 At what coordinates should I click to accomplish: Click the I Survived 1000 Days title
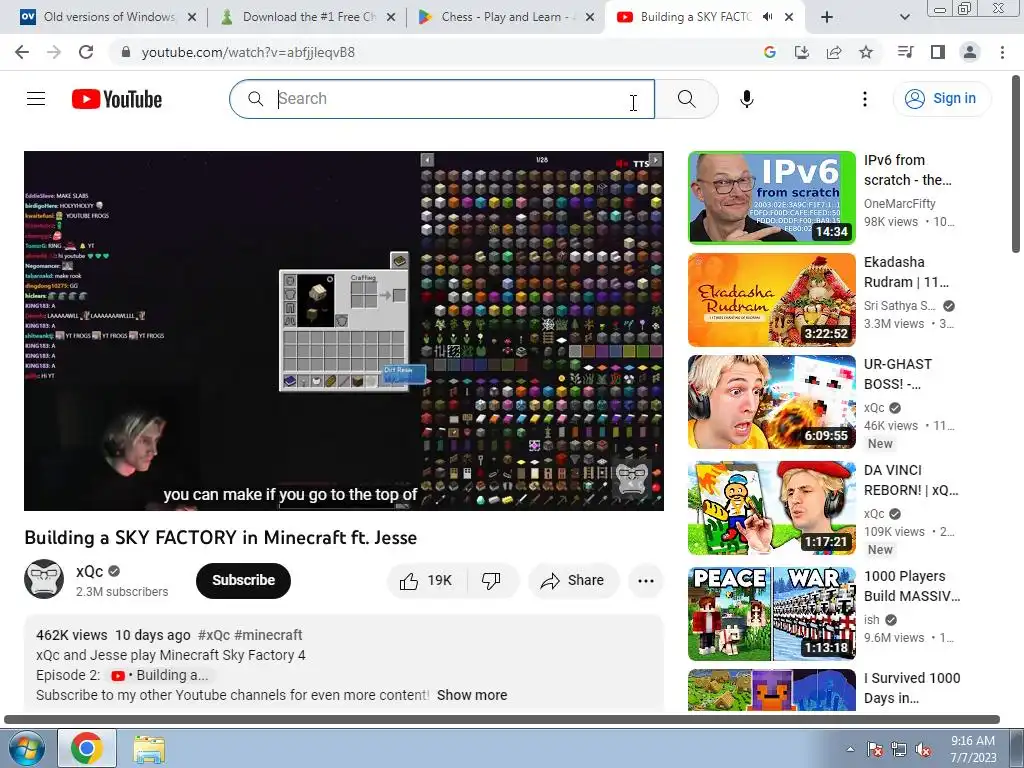click(912, 688)
